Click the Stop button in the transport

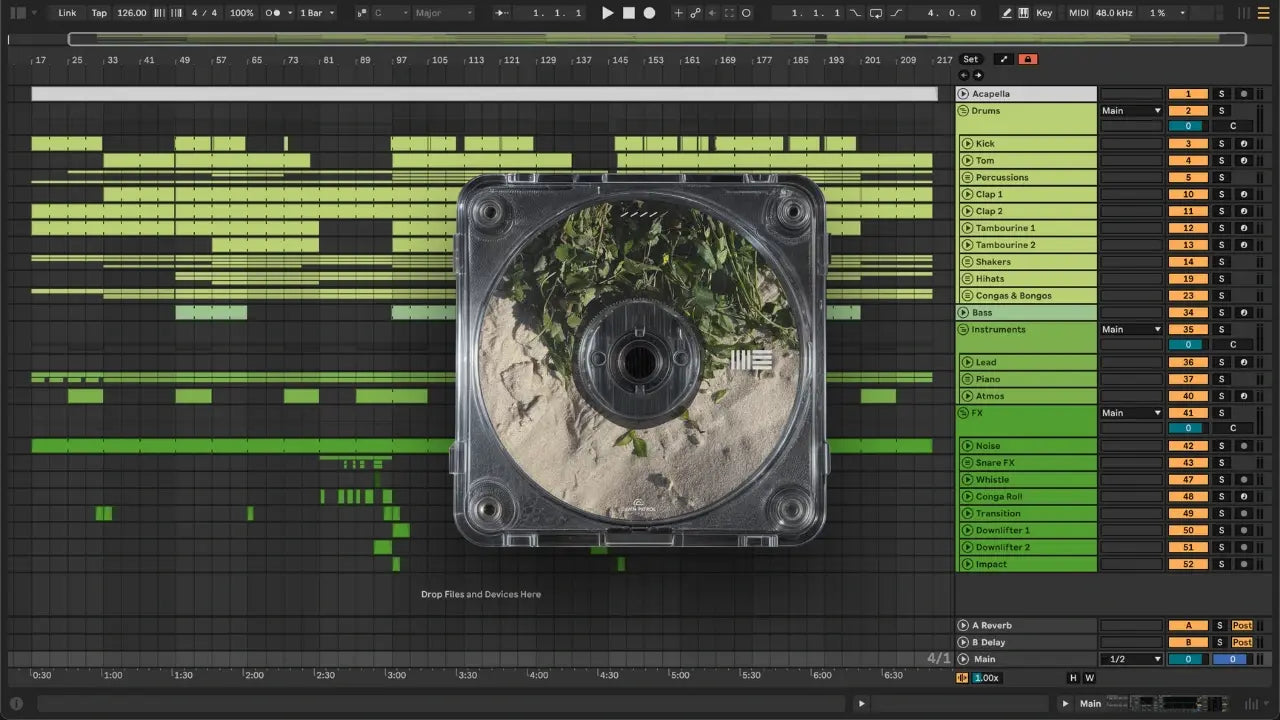628,13
